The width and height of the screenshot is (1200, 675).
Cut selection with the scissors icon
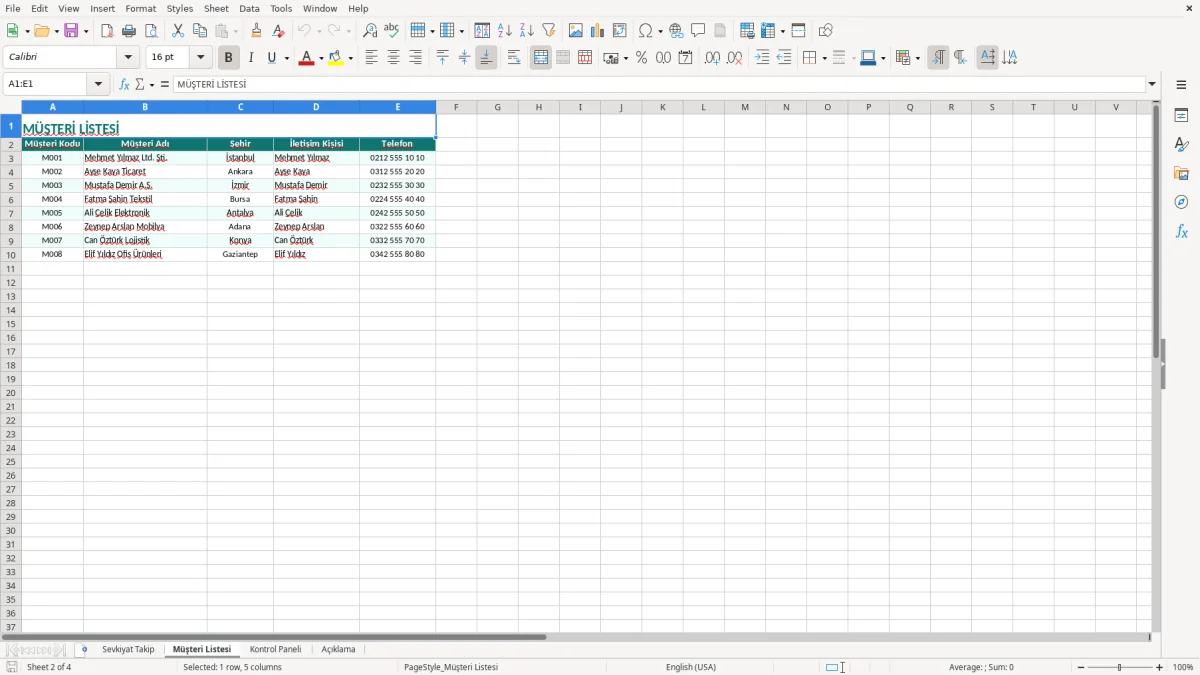178,31
